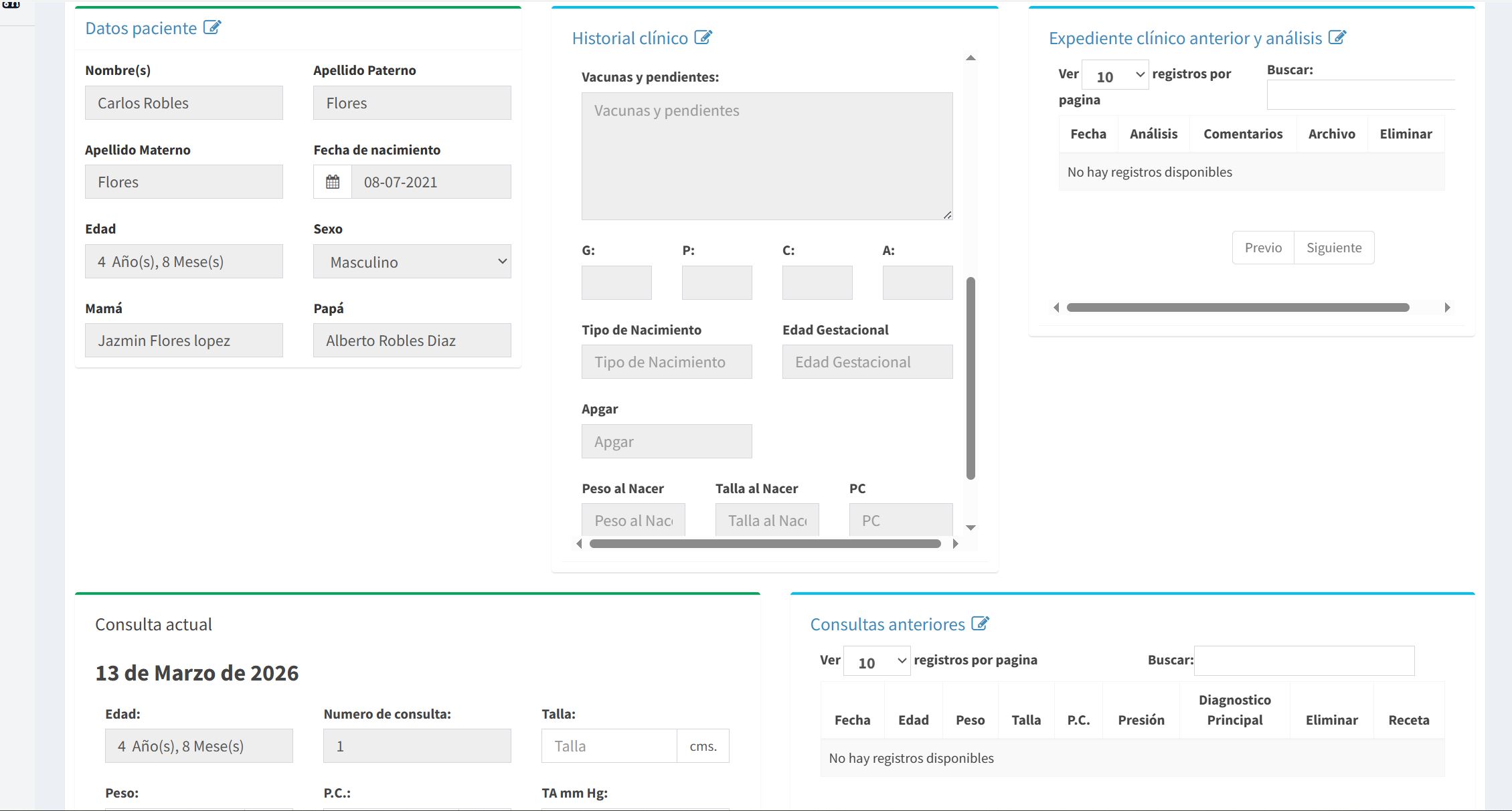Click edit icon next to Consultas anteriores
This screenshot has width=1512, height=811.
(981, 624)
